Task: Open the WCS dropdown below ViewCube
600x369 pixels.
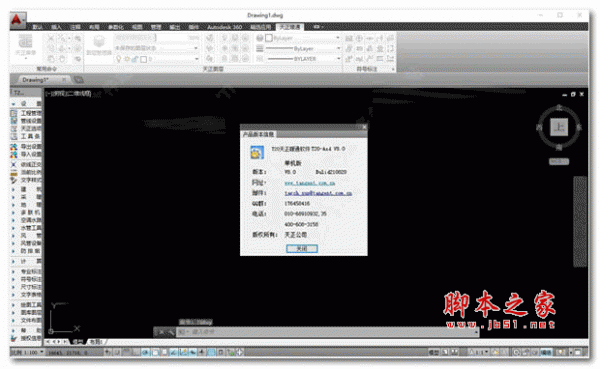Action: [559, 162]
